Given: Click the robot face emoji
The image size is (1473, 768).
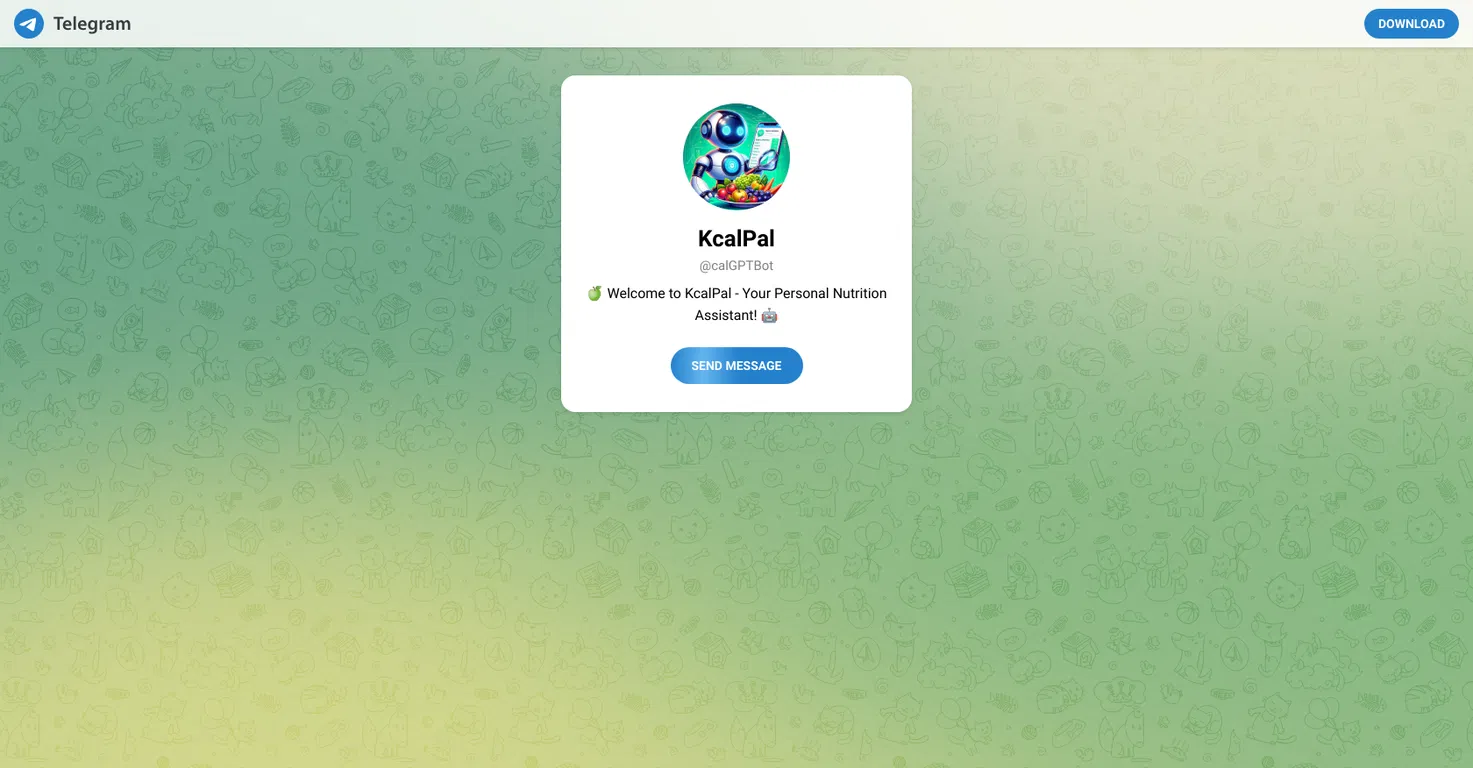Looking at the screenshot, I should [769, 315].
